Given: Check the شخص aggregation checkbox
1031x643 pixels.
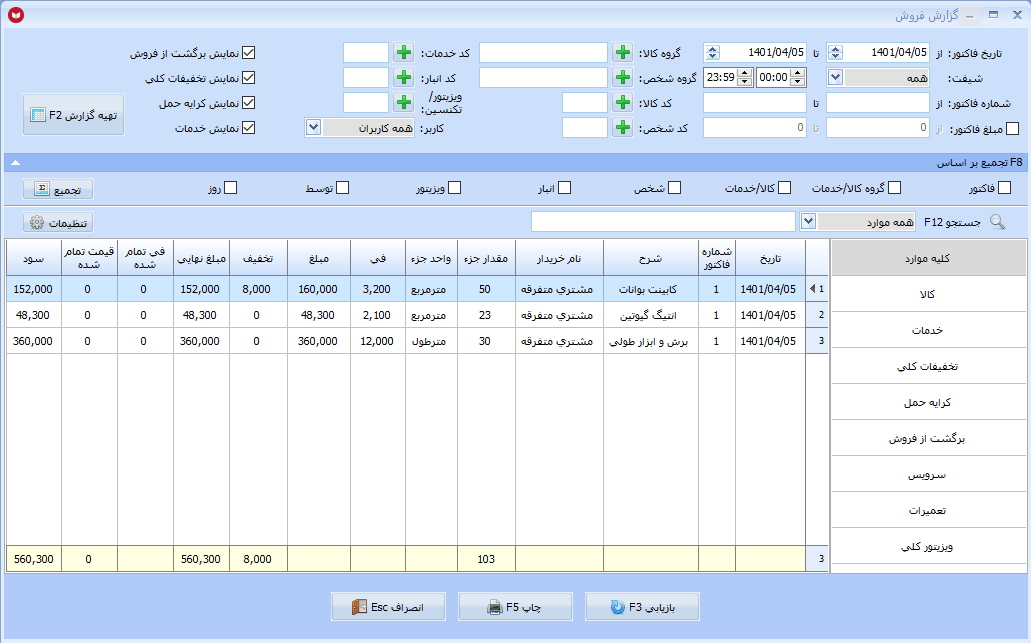Looking at the screenshot, I should pyautogui.click(x=675, y=188).
